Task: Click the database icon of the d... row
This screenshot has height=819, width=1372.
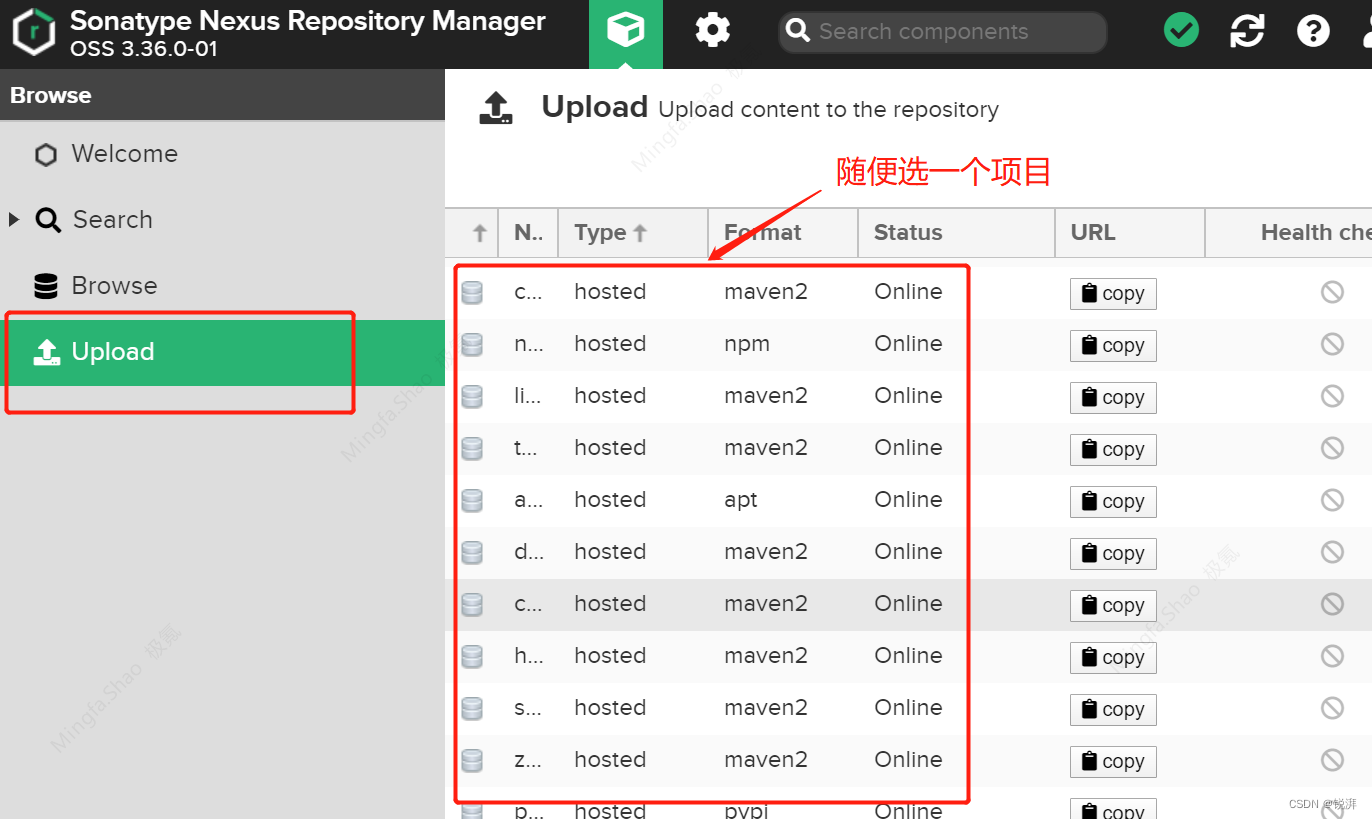Action: click(472, 552)
